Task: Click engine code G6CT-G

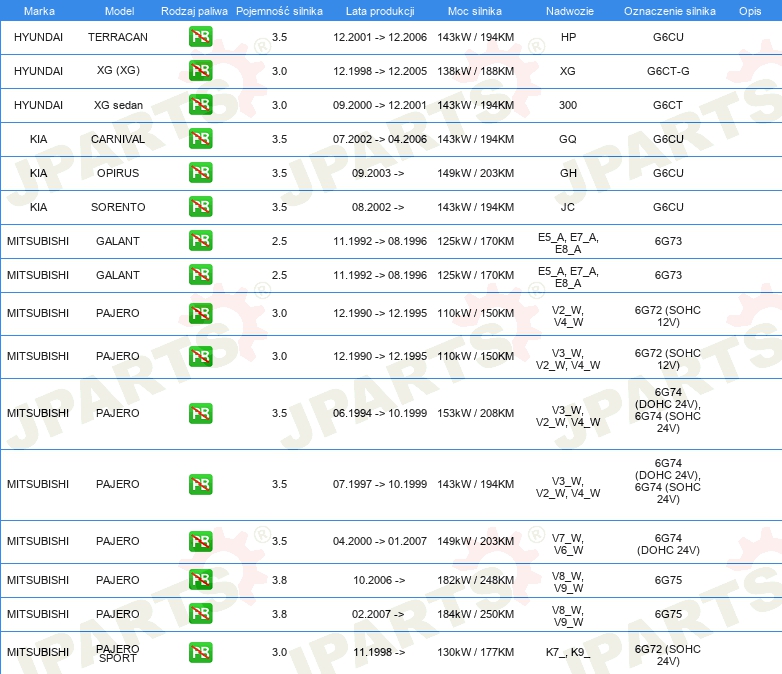Action: (x=668, y=71)
